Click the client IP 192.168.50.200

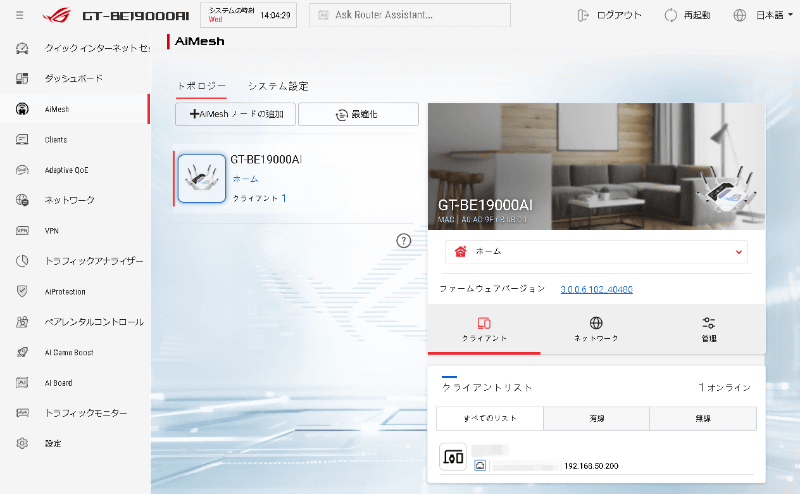(591, 466)
